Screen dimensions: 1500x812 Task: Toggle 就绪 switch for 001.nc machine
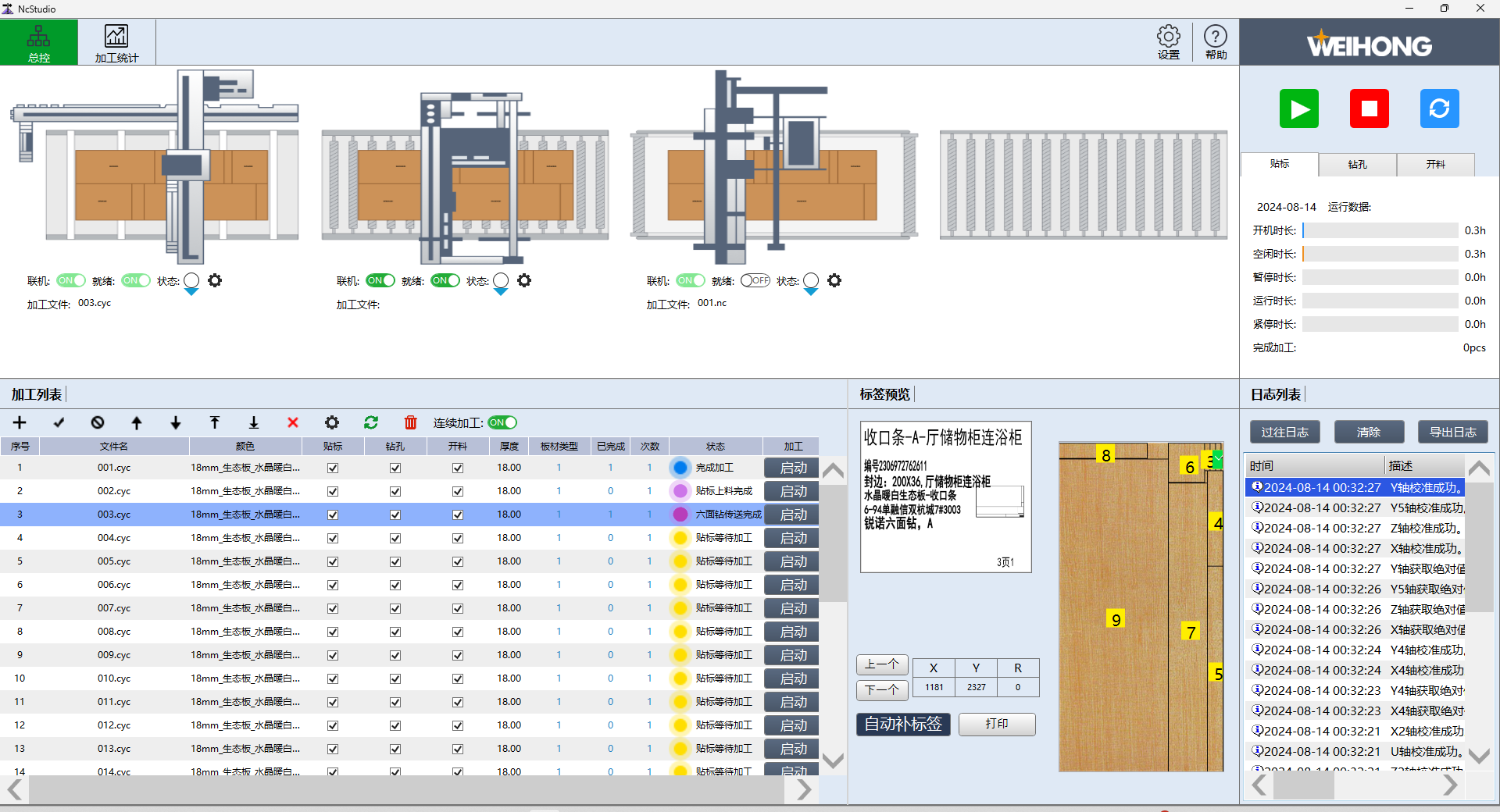point(755,280)
